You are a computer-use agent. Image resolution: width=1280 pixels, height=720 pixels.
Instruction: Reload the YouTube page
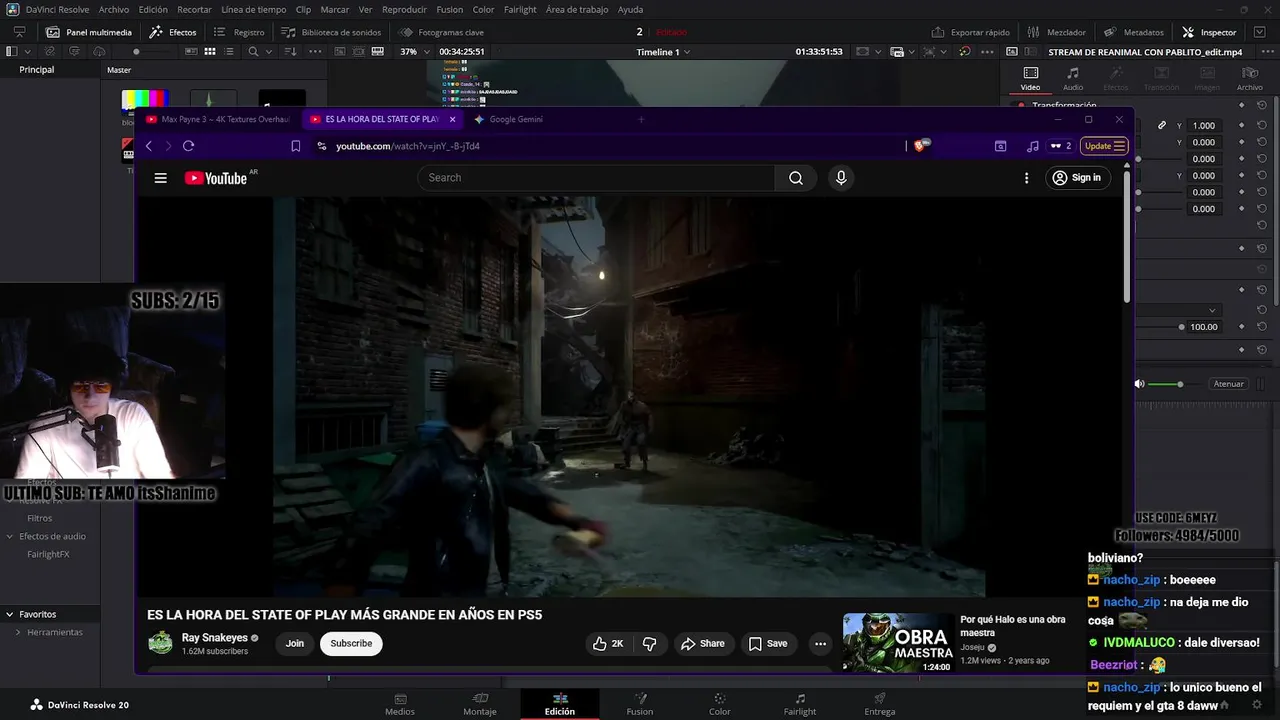point(188,146)
